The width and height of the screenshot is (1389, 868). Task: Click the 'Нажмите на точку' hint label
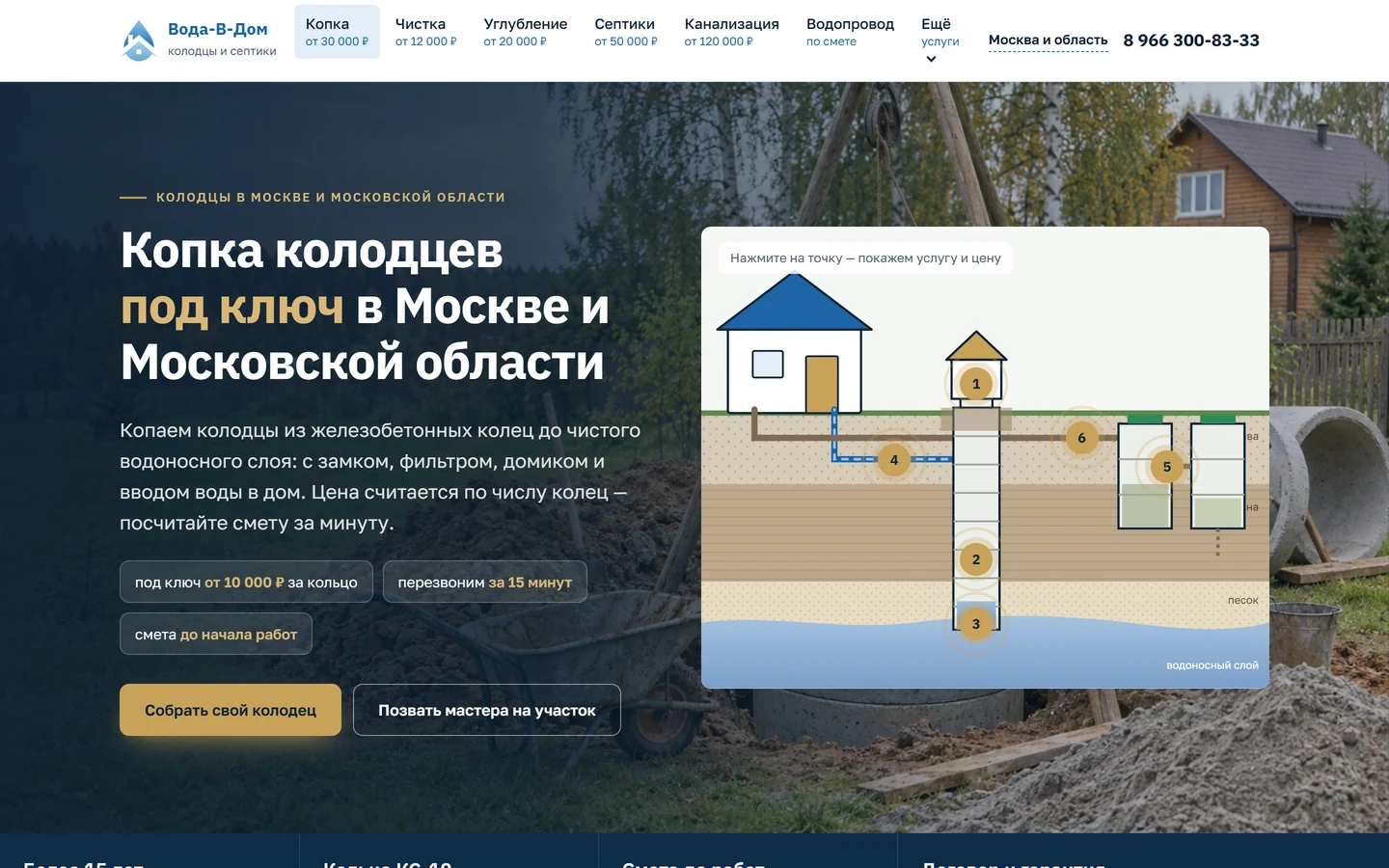click(865, 258)
